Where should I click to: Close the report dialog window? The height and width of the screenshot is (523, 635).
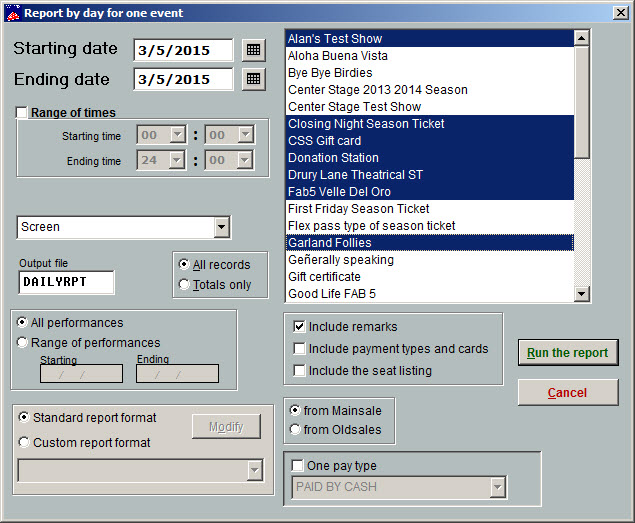[620, 13]
